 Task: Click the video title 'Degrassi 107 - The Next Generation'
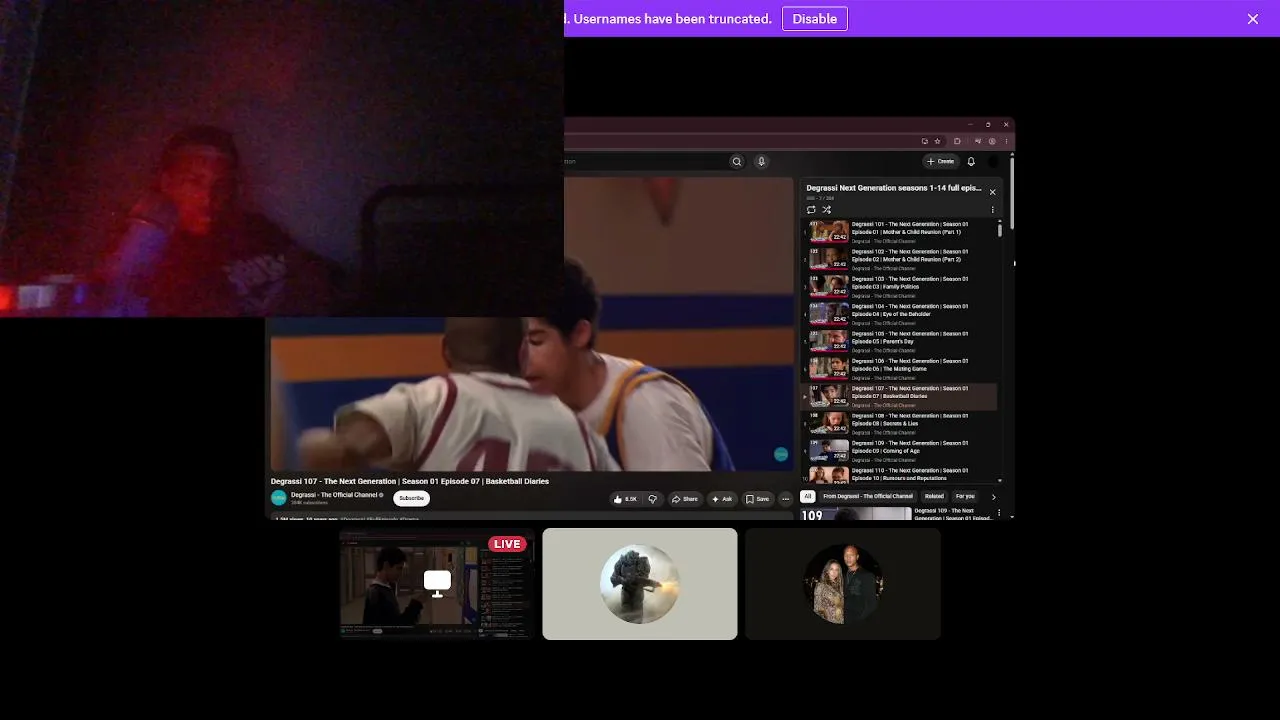click(x=410, y=481)
